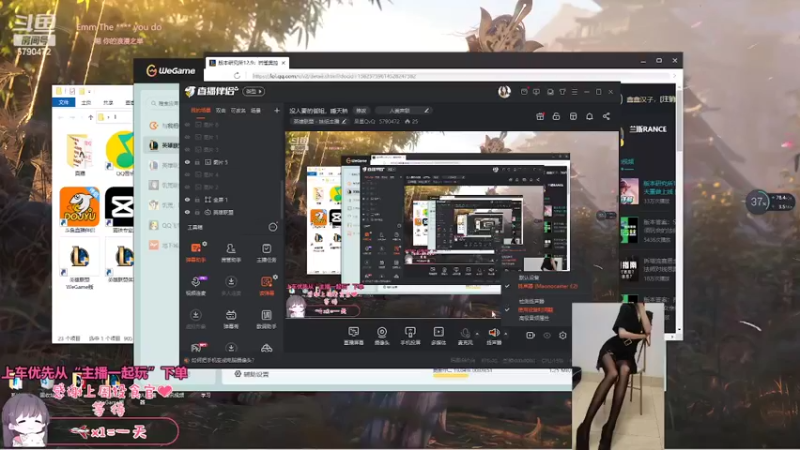Toggle visibility of source 图片 1
The height and width of the screenshot is (450, 800).
(x=187, y=137)
